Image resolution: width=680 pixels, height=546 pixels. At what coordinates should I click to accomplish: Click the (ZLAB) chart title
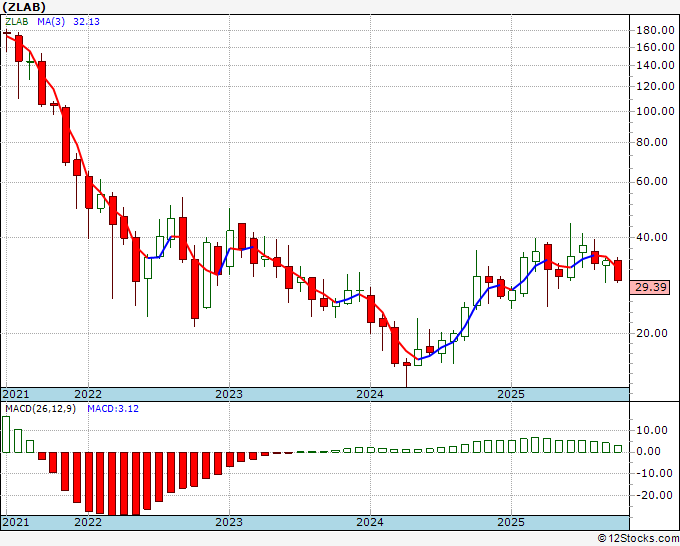(x=24, y=7)
